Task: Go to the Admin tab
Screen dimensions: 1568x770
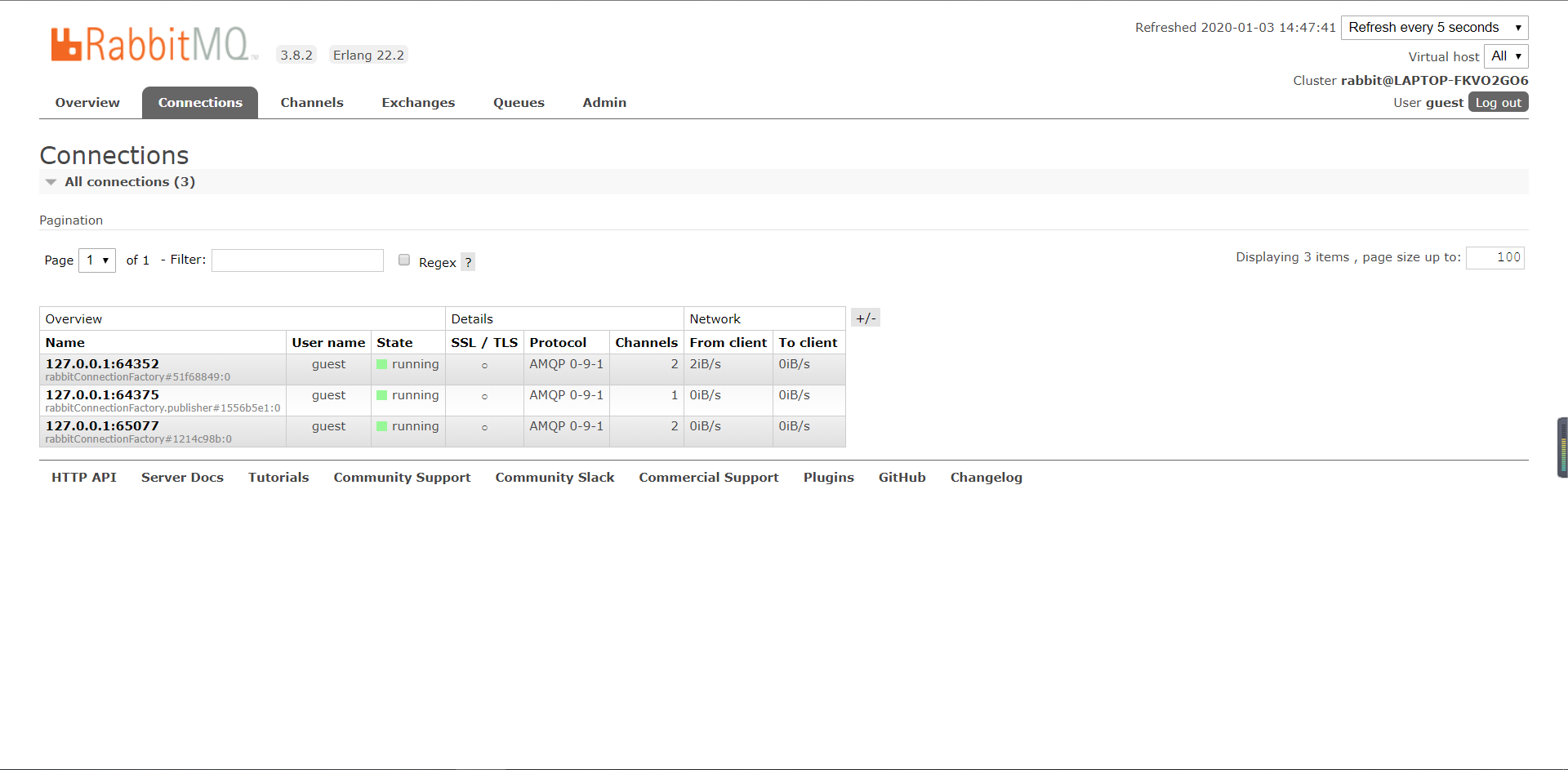Action: 604,103
